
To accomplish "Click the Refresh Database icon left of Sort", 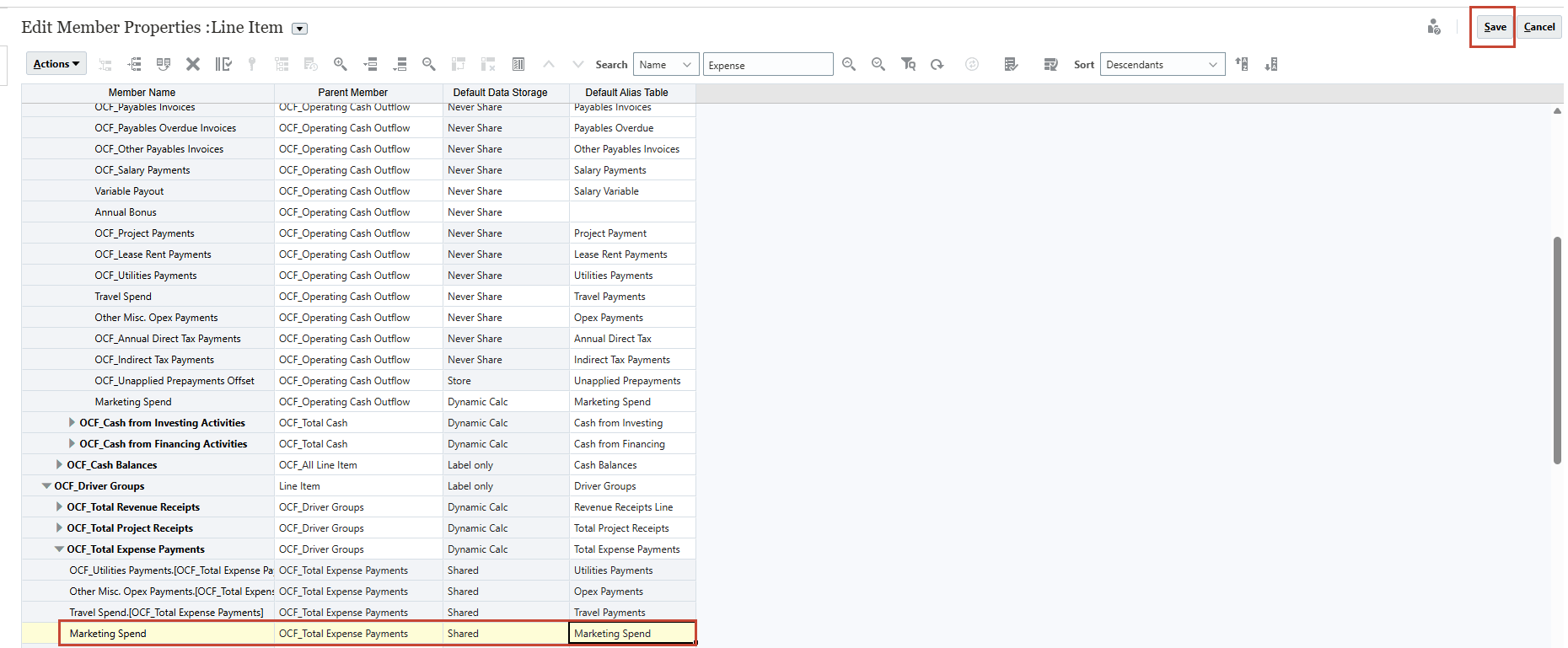I will point(1050,64).
